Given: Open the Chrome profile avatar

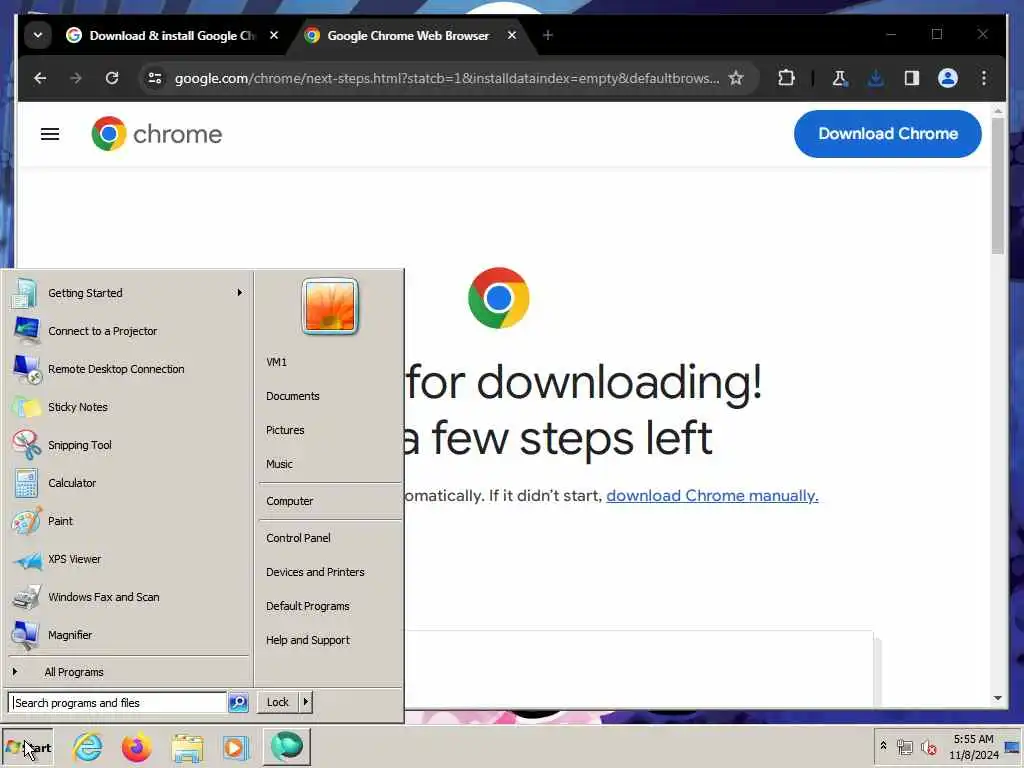Looking at the screenshot, I should [948, 78].
